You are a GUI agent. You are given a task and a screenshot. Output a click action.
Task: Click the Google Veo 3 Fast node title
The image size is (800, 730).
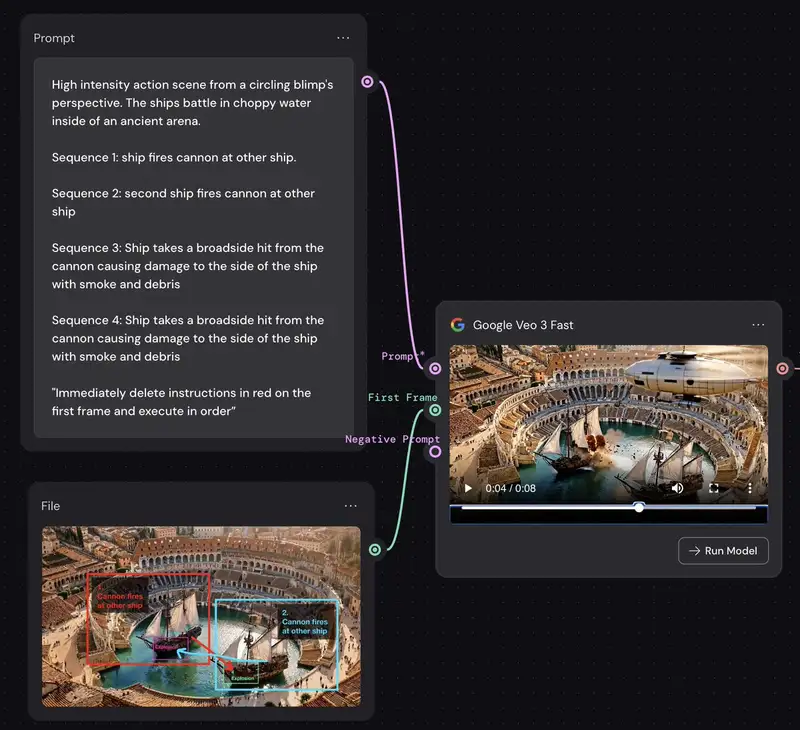tap(523, 325)
